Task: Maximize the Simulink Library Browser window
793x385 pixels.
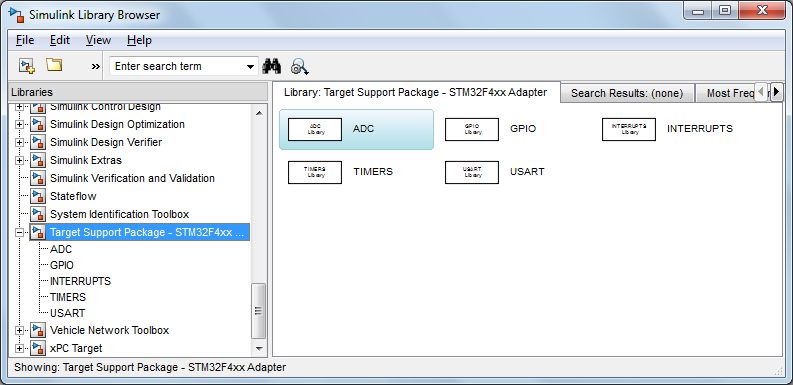Action: pyautogui.click(x=725, y=11)
